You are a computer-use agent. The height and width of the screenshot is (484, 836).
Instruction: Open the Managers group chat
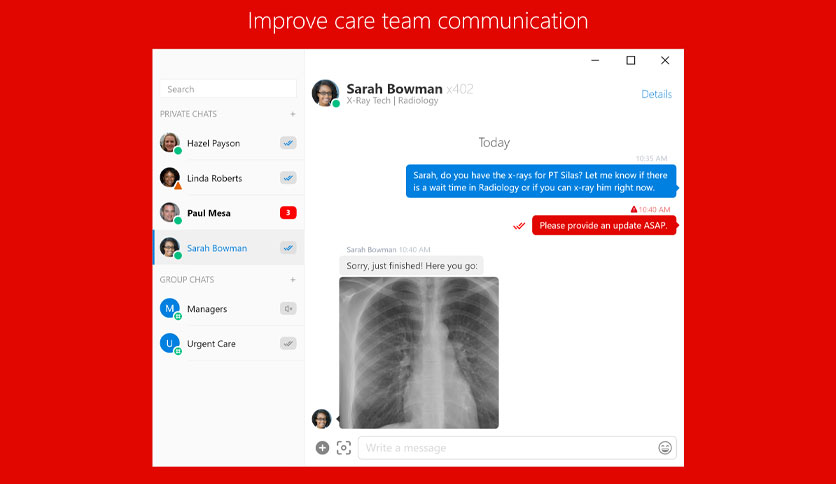(228, 309)
